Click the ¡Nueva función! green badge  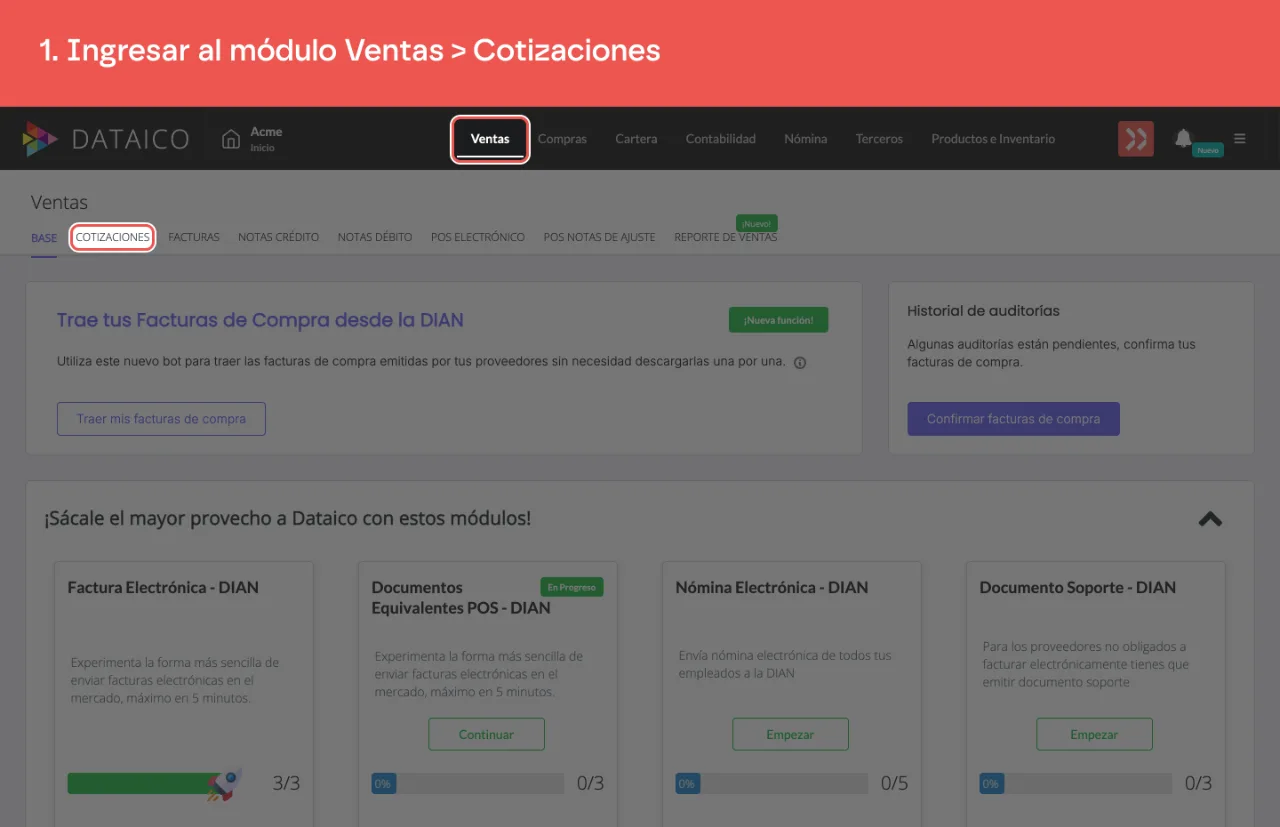(x=778, y=320)
